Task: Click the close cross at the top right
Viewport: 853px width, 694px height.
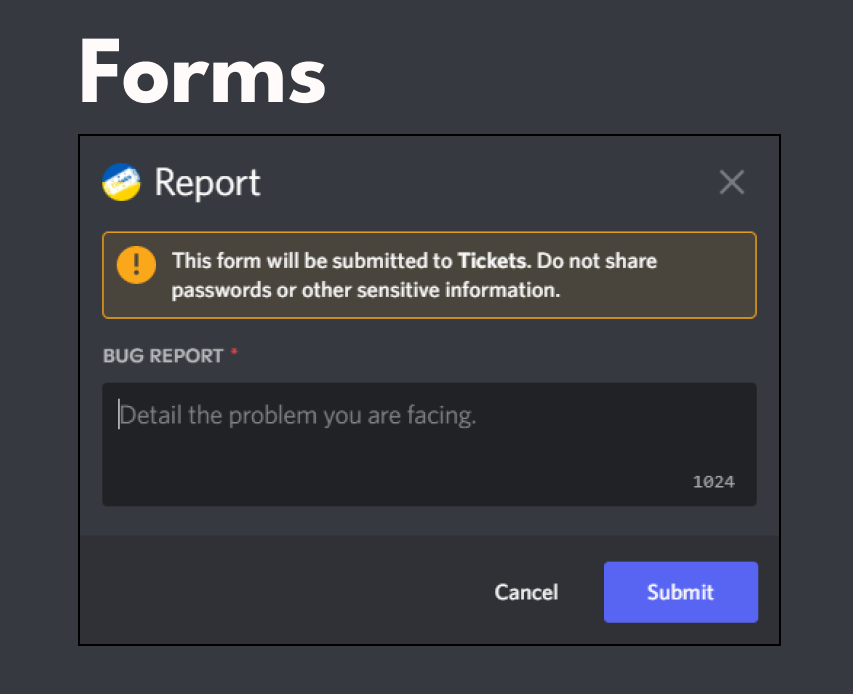Action: point(731,182)
